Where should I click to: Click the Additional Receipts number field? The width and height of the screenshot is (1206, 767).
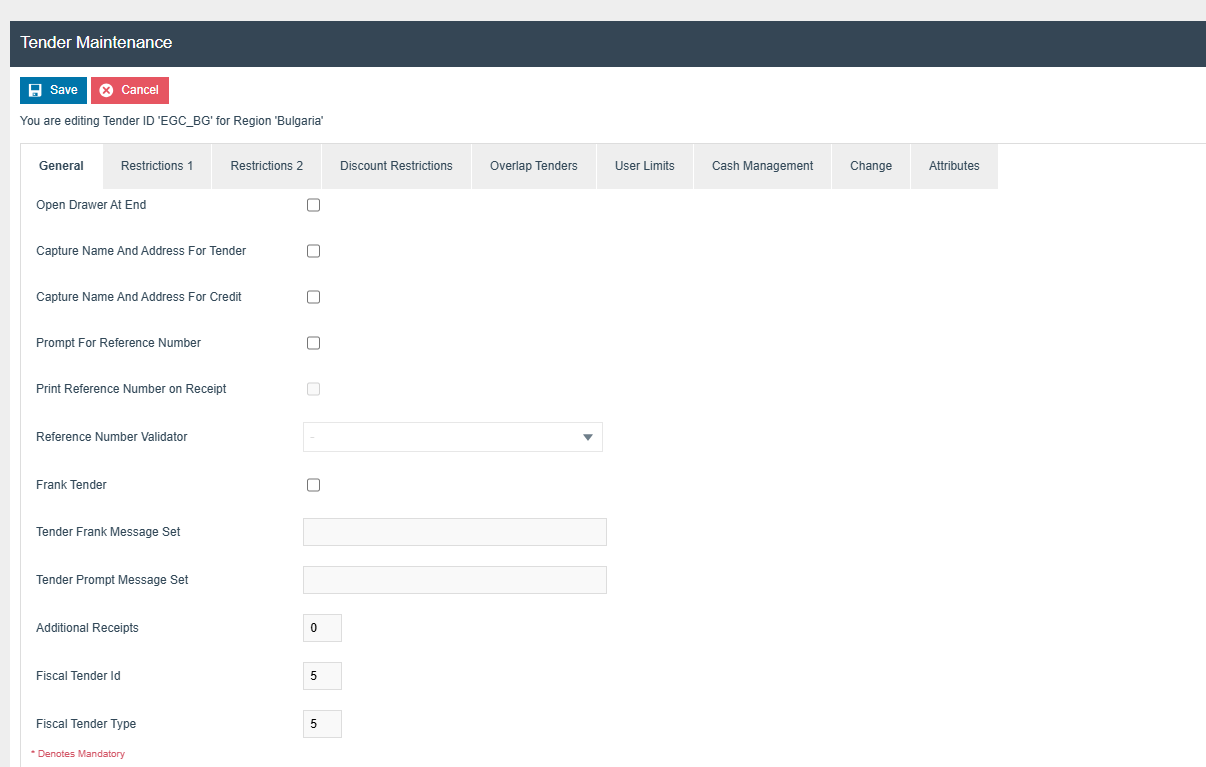(322, 628)
